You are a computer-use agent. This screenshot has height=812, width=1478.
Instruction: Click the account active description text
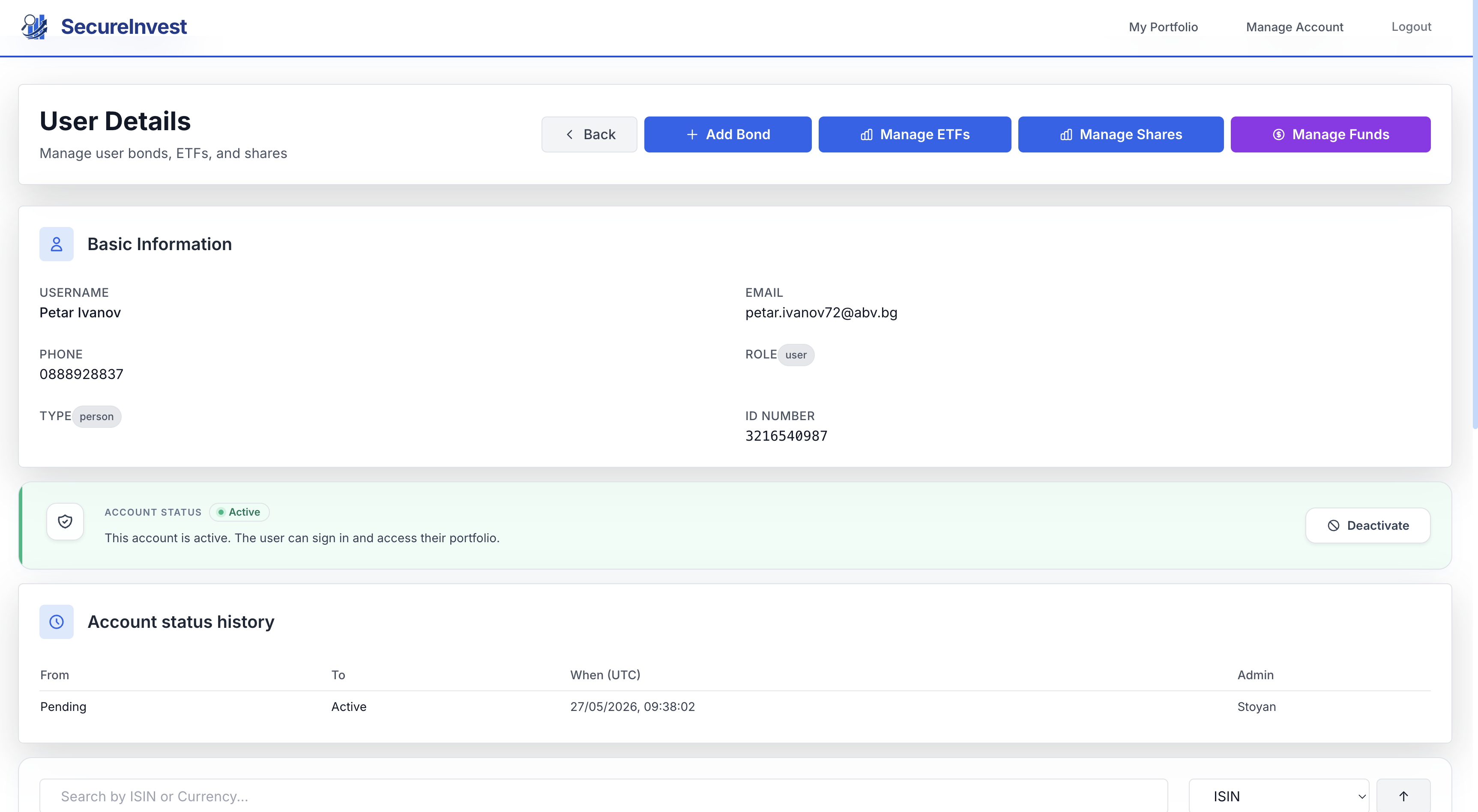pyautogui.click(x=302, y=538)
